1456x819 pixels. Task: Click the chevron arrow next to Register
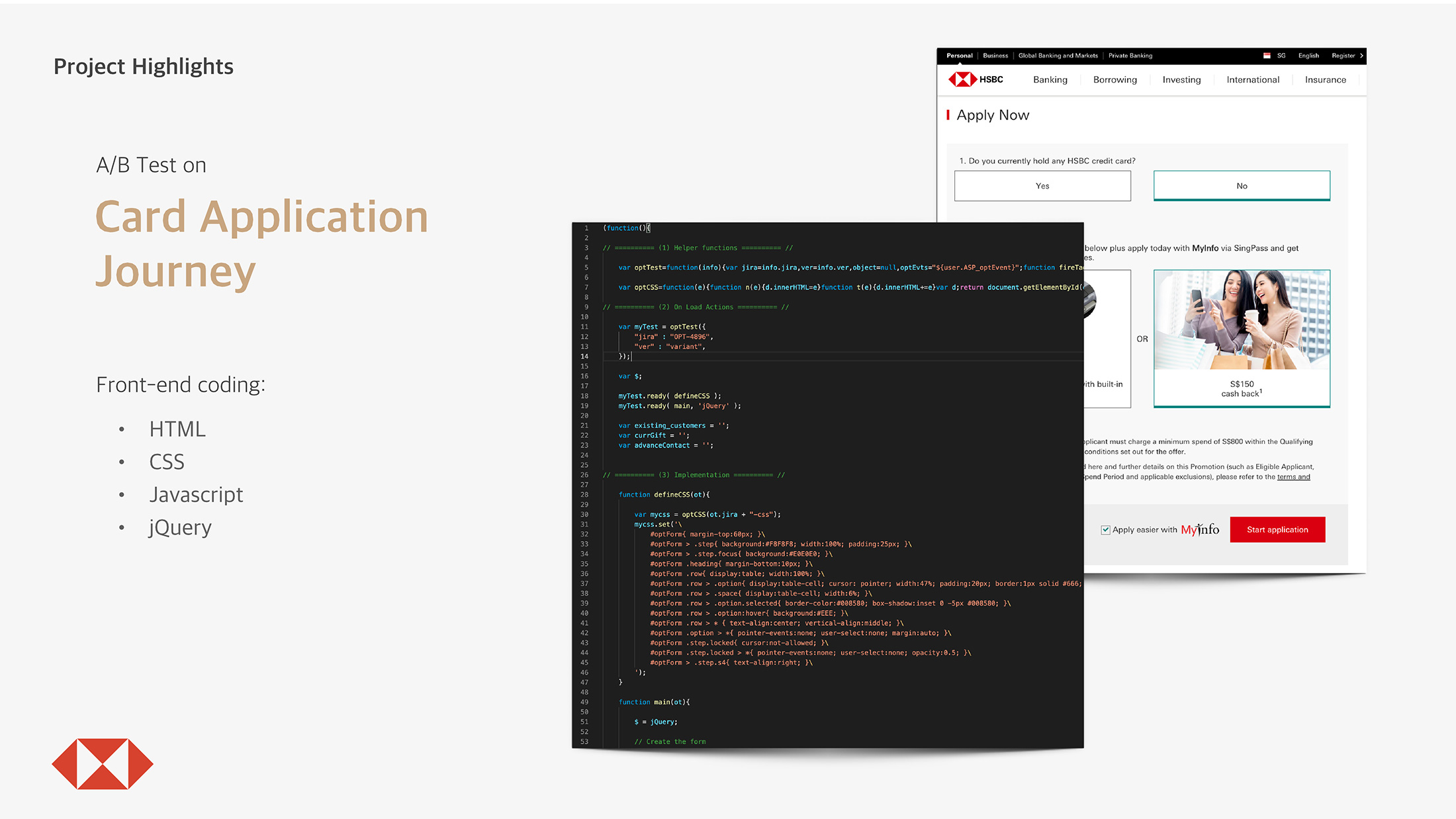(1361, 56)
